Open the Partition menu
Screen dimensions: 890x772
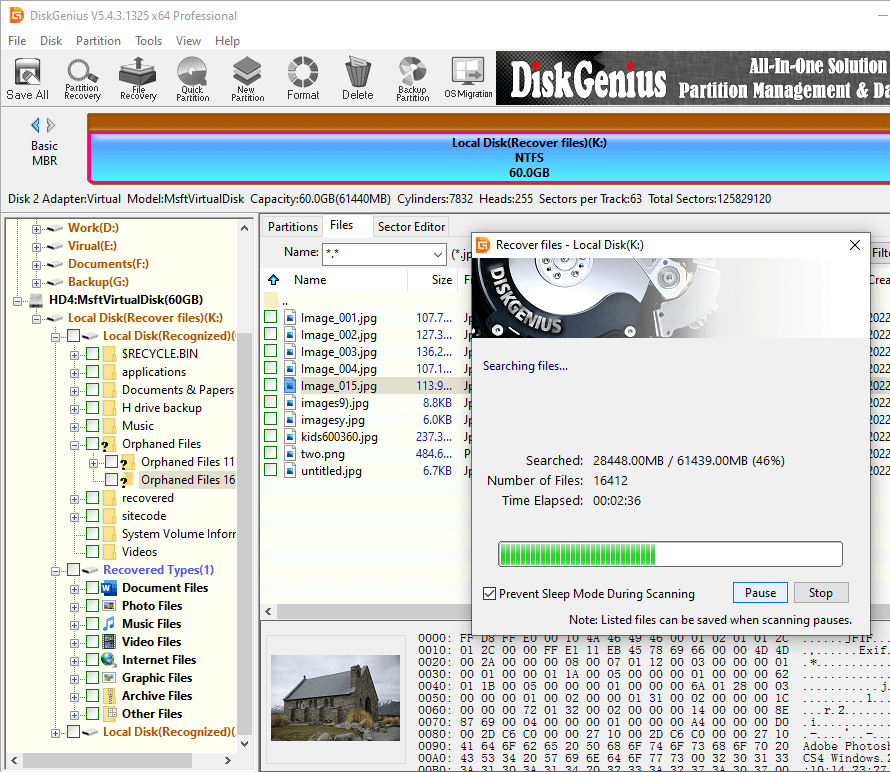click(x=98, y=41)
